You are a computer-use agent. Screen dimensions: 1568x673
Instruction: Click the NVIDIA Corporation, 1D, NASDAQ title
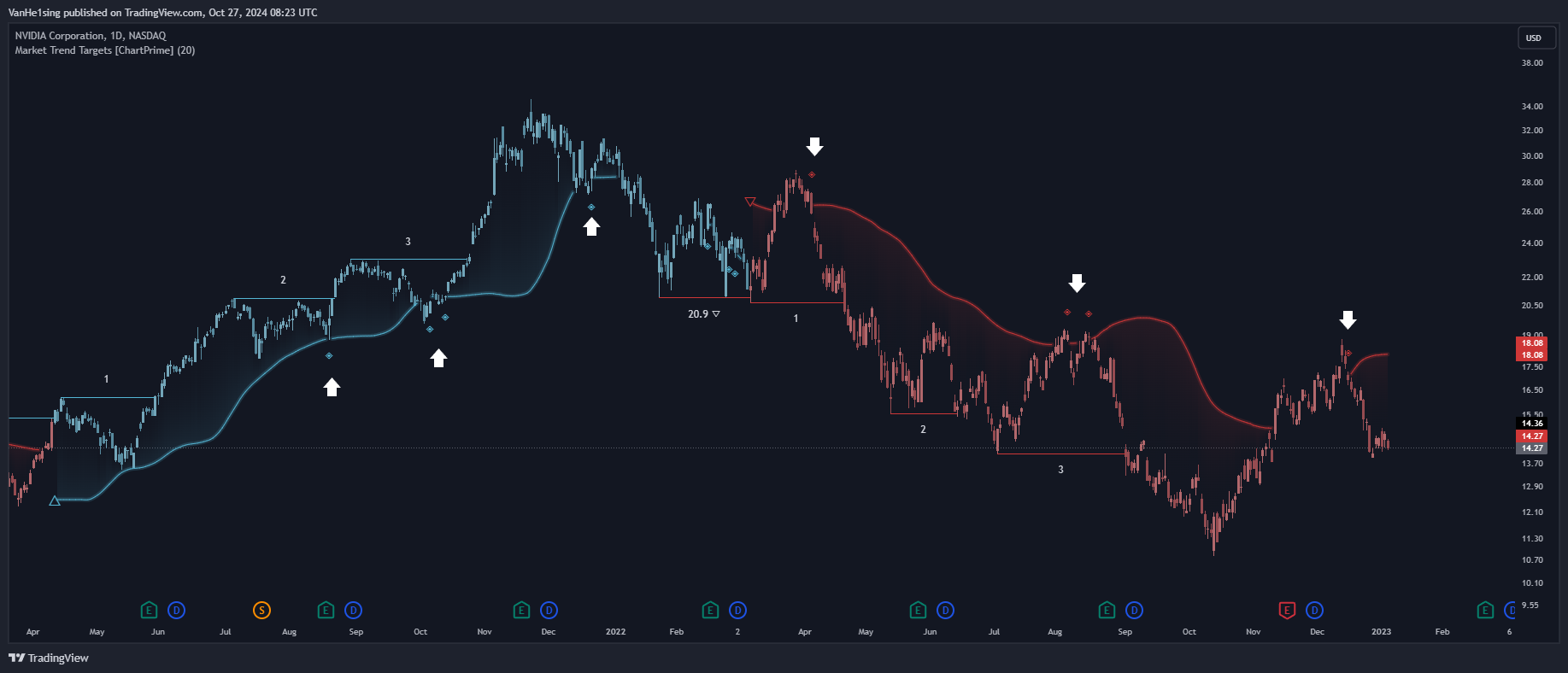click(91, 36)
